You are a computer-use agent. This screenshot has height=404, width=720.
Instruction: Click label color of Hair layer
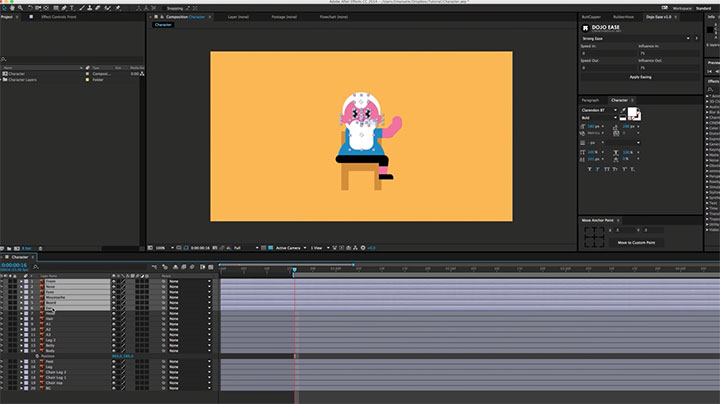coord(26,319)
